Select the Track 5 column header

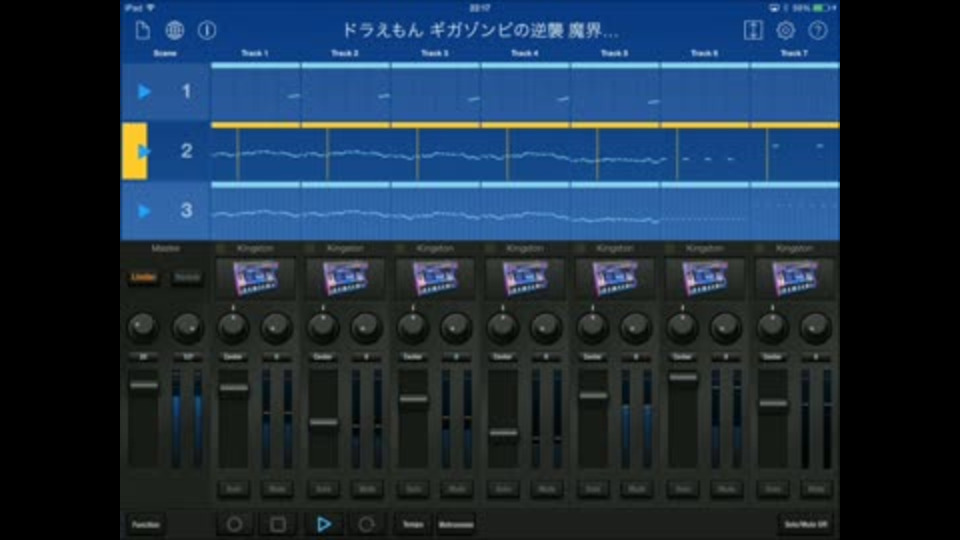pyautogui.click(x=615, y=53)
